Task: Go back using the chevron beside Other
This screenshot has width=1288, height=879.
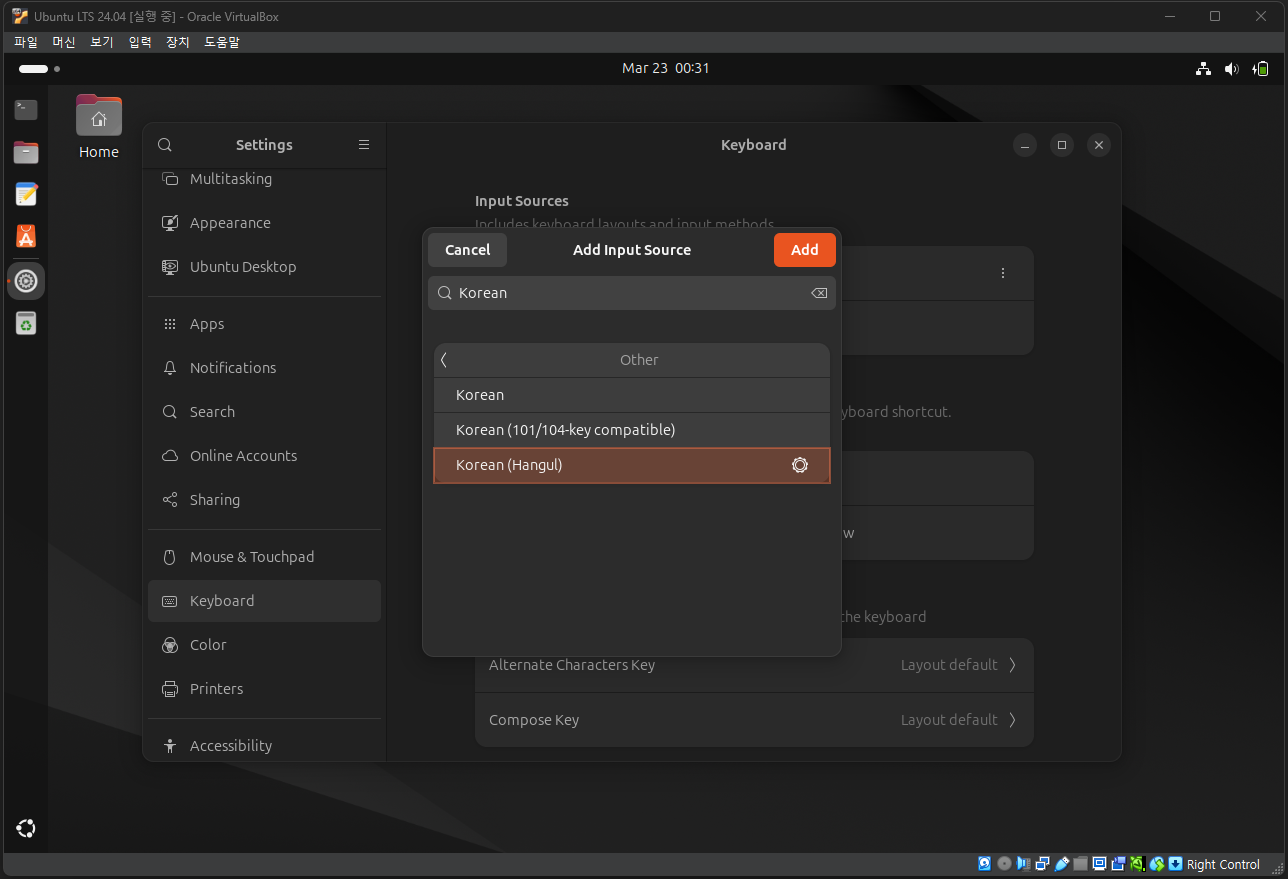Action: point(444,360)
